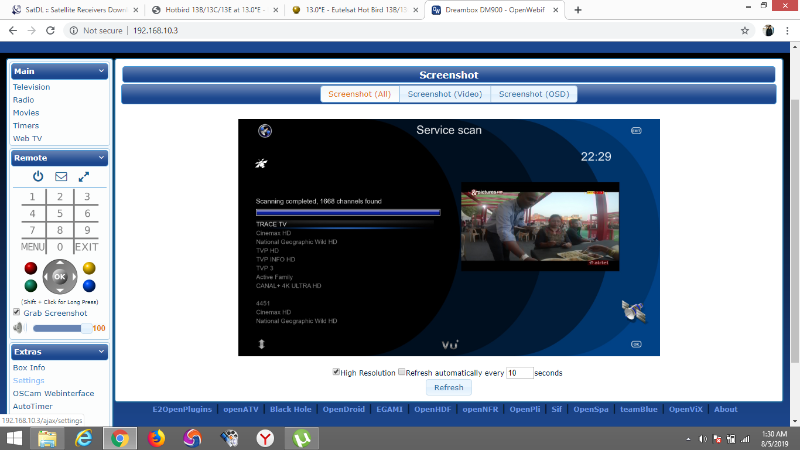Collapse the Main panel
The image size is (800, 450).
tap(101, 71)
